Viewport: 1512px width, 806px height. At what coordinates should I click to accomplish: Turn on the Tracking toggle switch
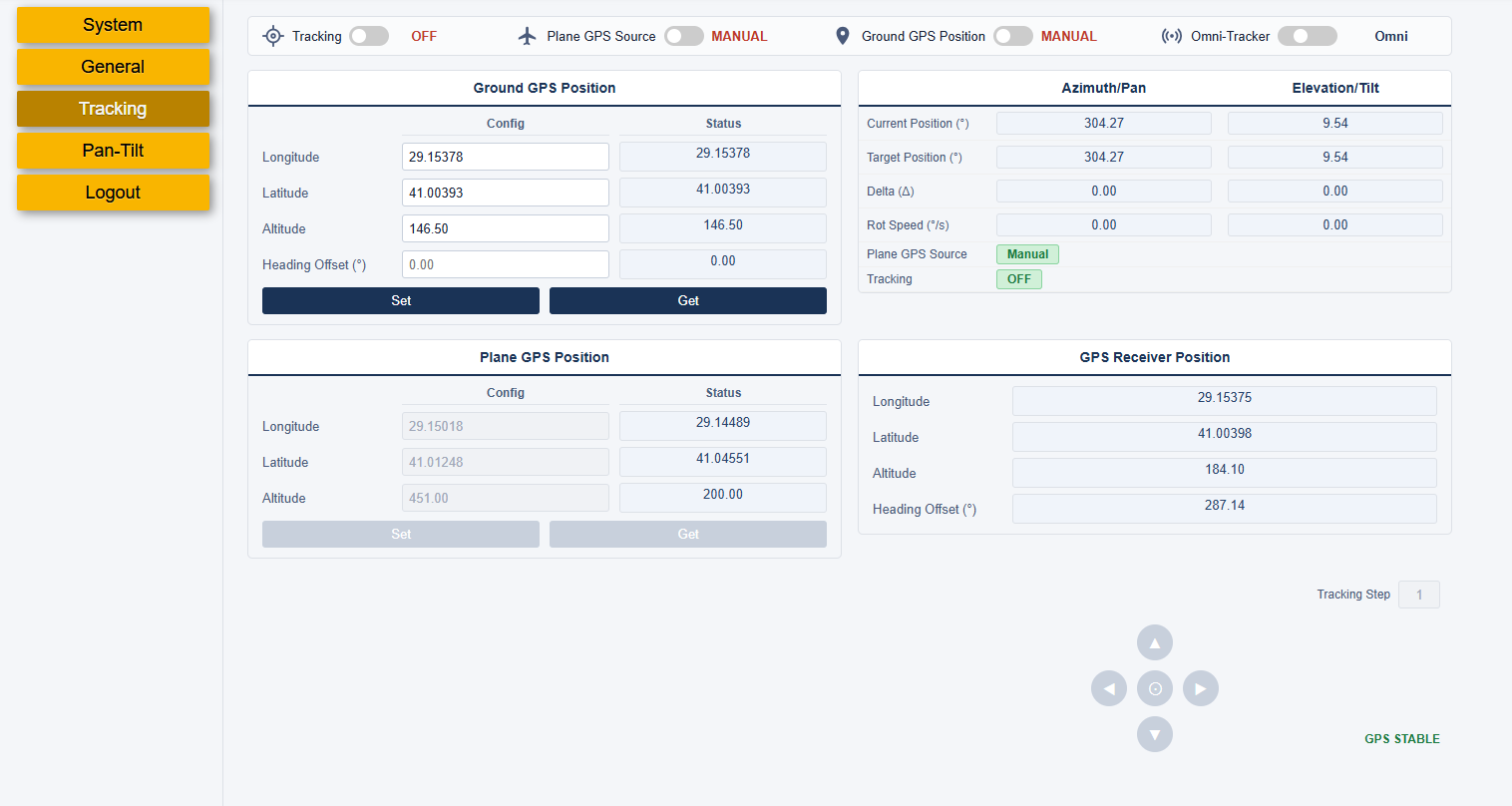369,36
